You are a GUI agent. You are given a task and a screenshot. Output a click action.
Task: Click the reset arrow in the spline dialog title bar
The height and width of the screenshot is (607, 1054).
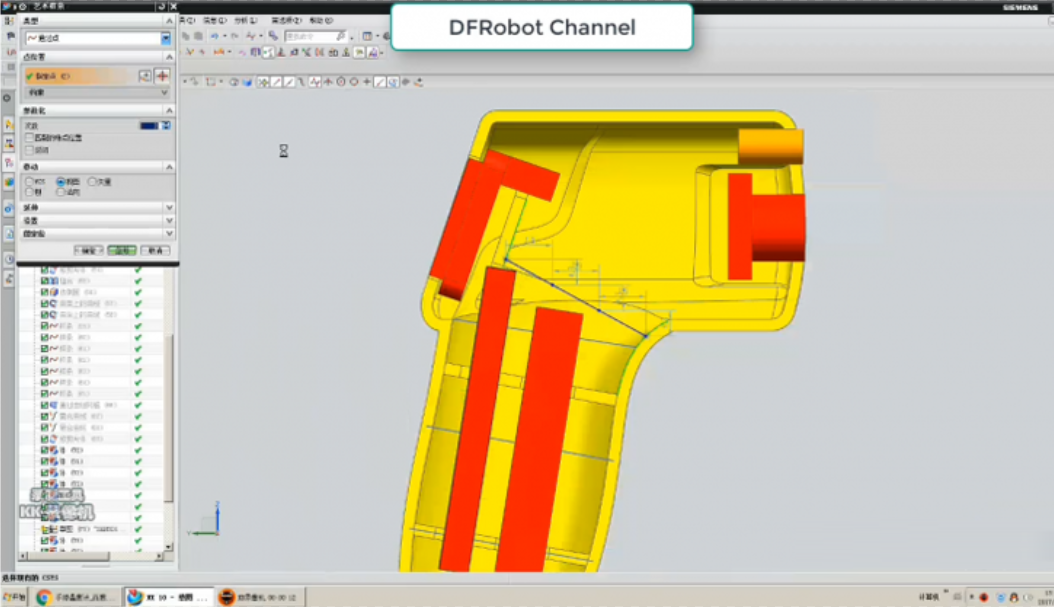click(161, 6)
